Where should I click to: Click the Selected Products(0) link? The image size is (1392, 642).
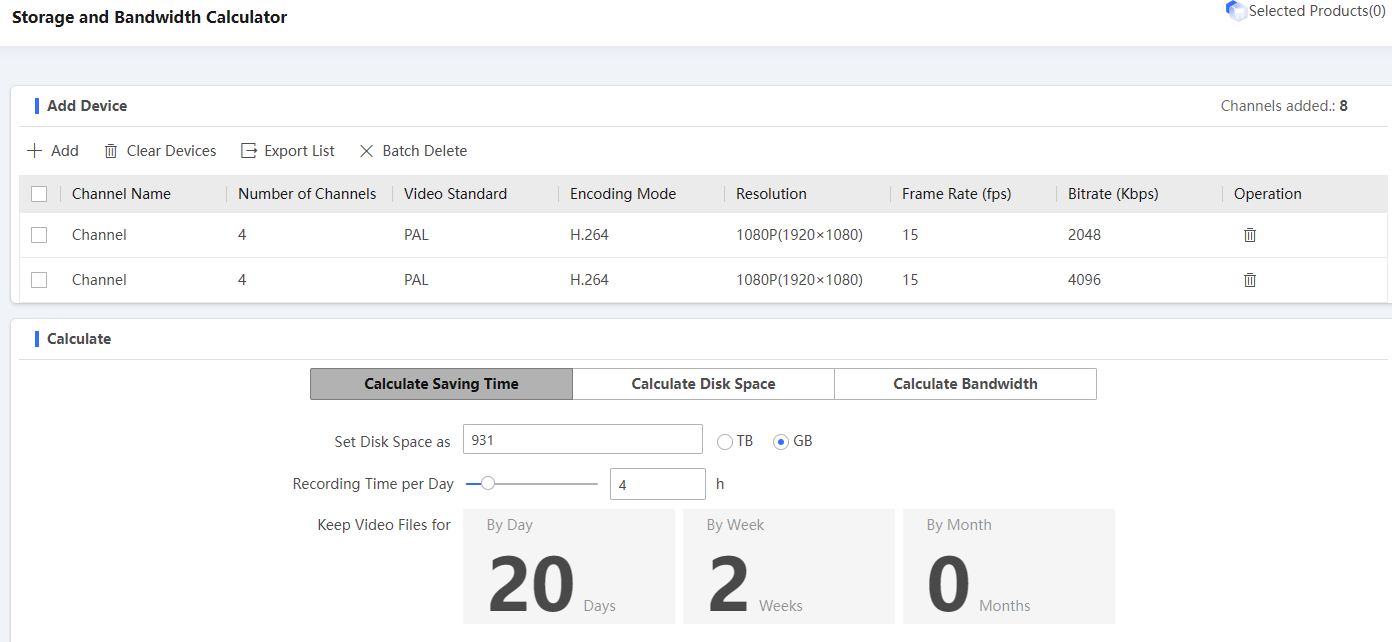coord(1316,11)
